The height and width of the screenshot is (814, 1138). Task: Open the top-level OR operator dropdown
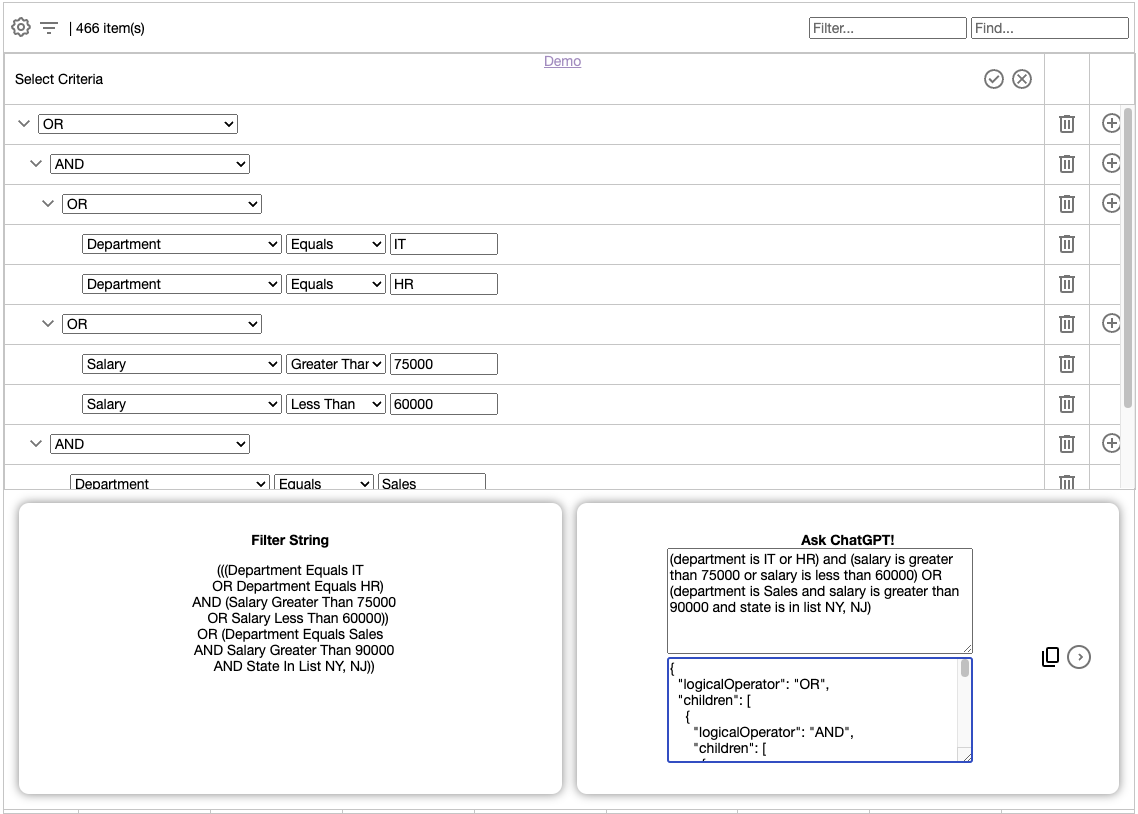click(138, 124)
